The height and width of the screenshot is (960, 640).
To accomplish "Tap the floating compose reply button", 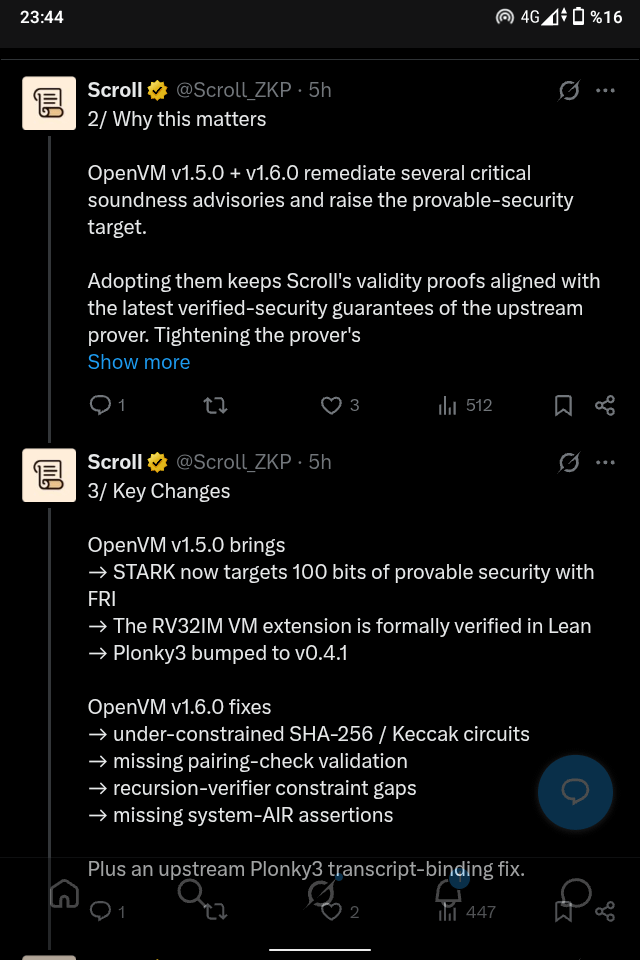I will (x=575, y=792).
